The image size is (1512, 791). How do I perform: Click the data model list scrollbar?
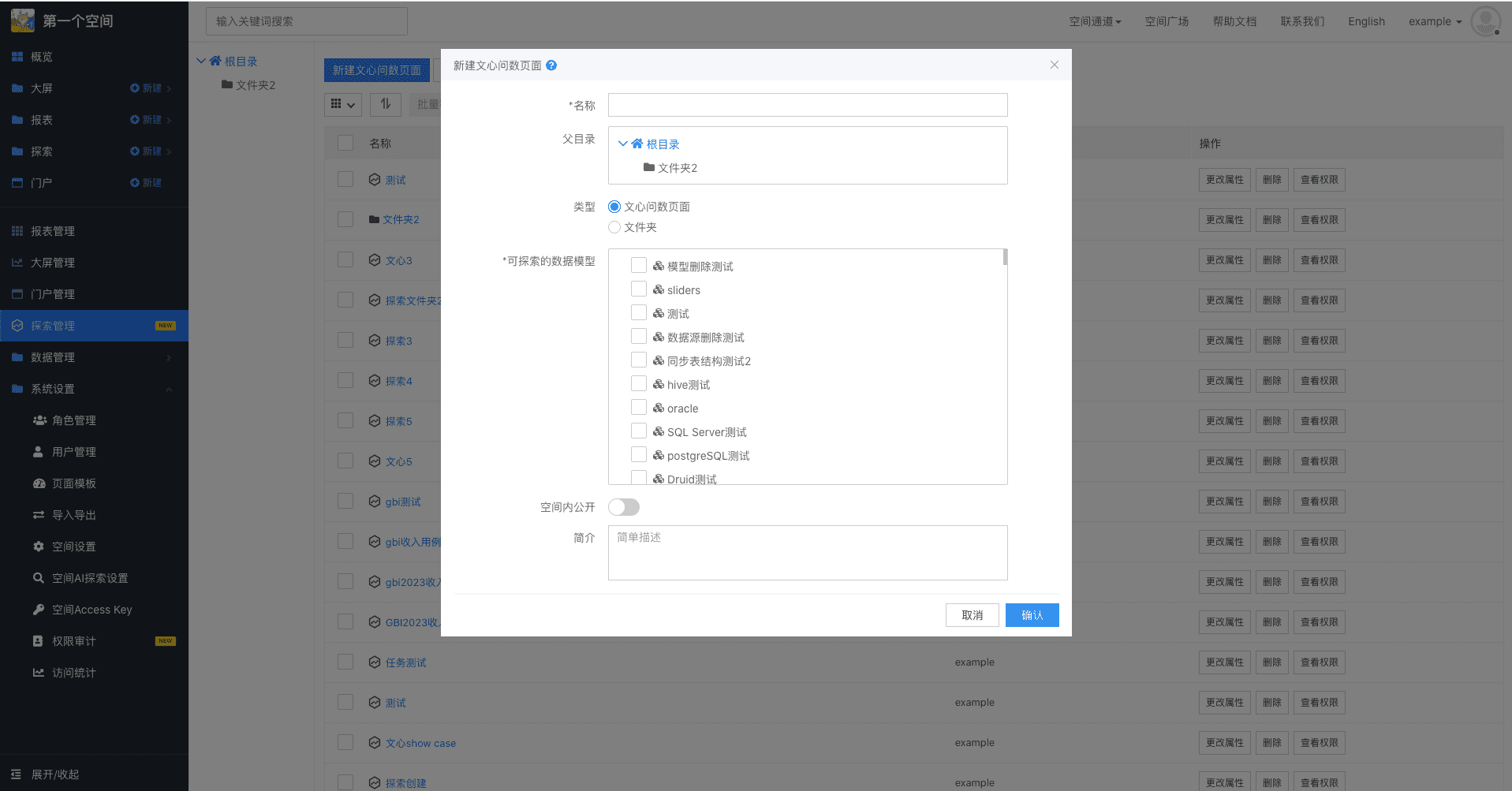pyautogui.click(x=1005, y=257)
